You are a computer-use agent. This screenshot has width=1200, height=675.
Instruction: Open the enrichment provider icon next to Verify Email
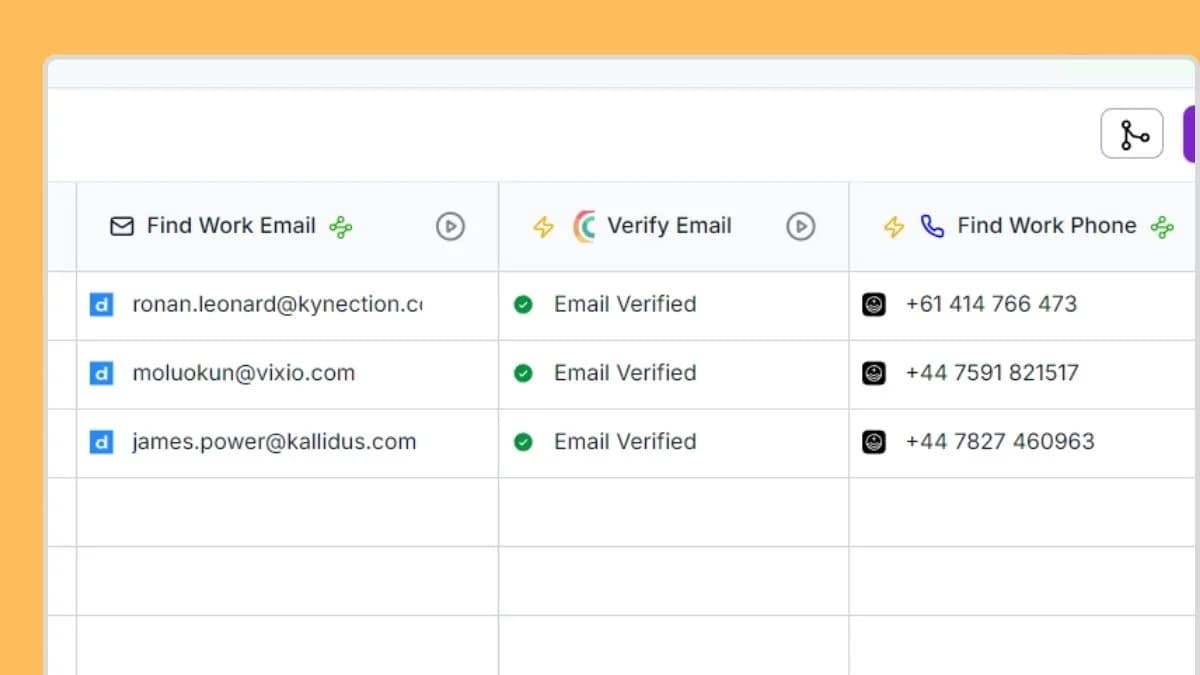[584, 226]
